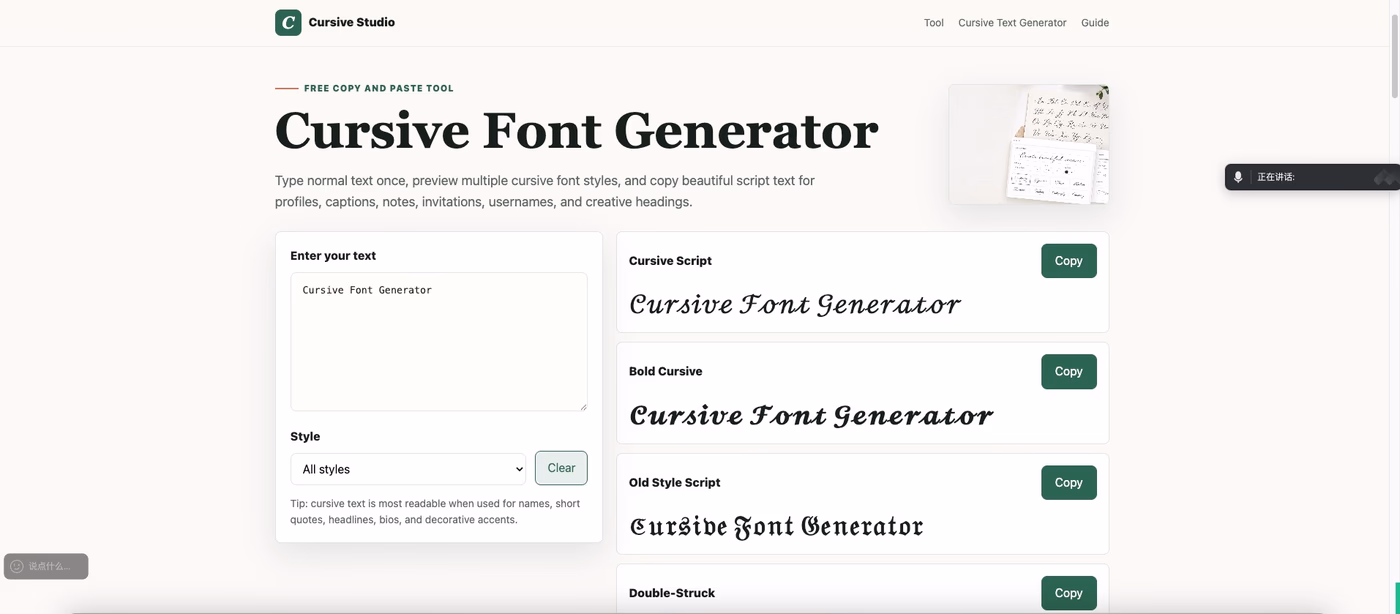Viewport: 1400px width, 614px height.
Task: Click the Cursive Studio logo icon
Action: click(x=288, y=22)
